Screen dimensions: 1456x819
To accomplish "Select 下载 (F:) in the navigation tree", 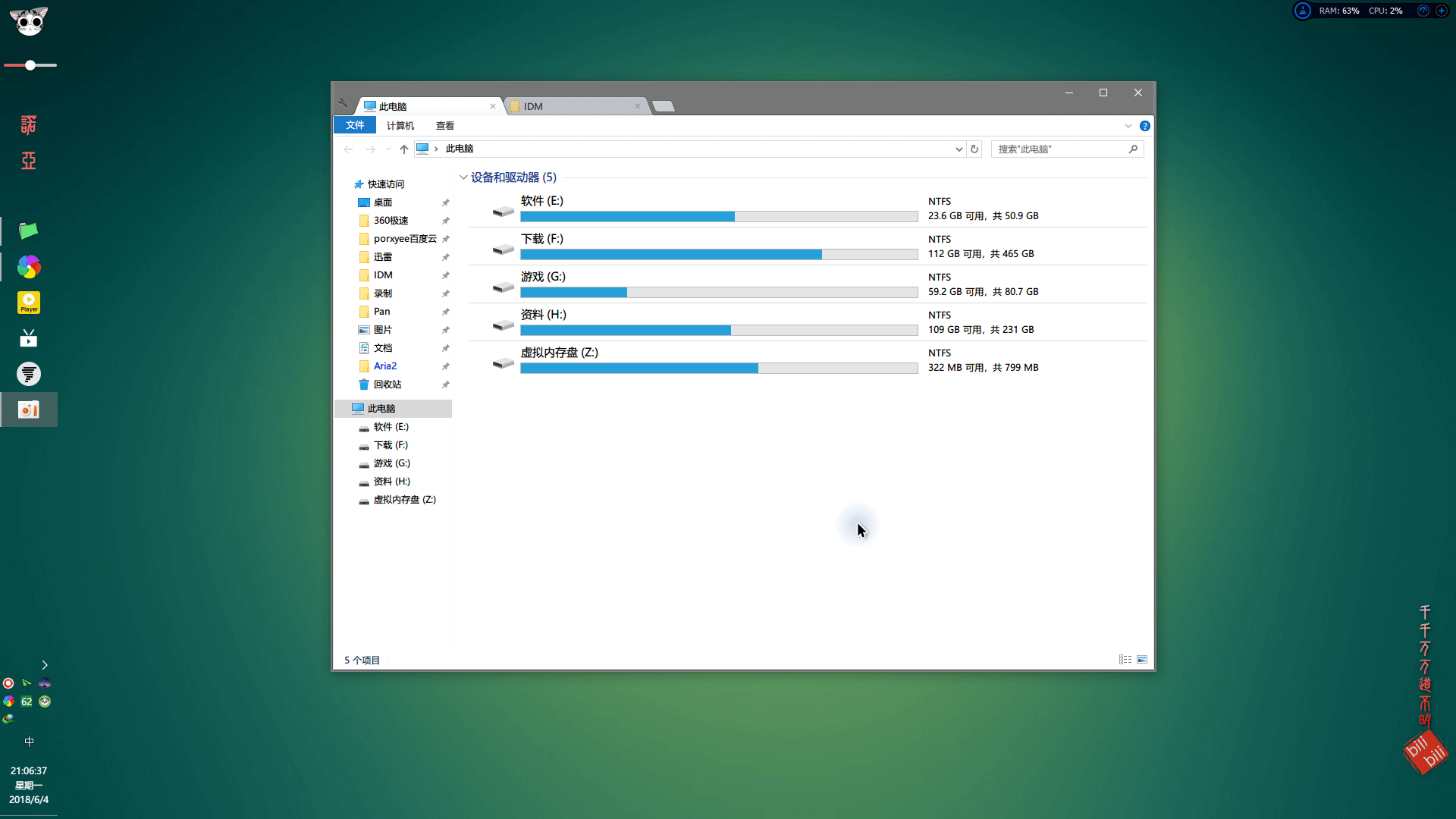I will [391, 445].
